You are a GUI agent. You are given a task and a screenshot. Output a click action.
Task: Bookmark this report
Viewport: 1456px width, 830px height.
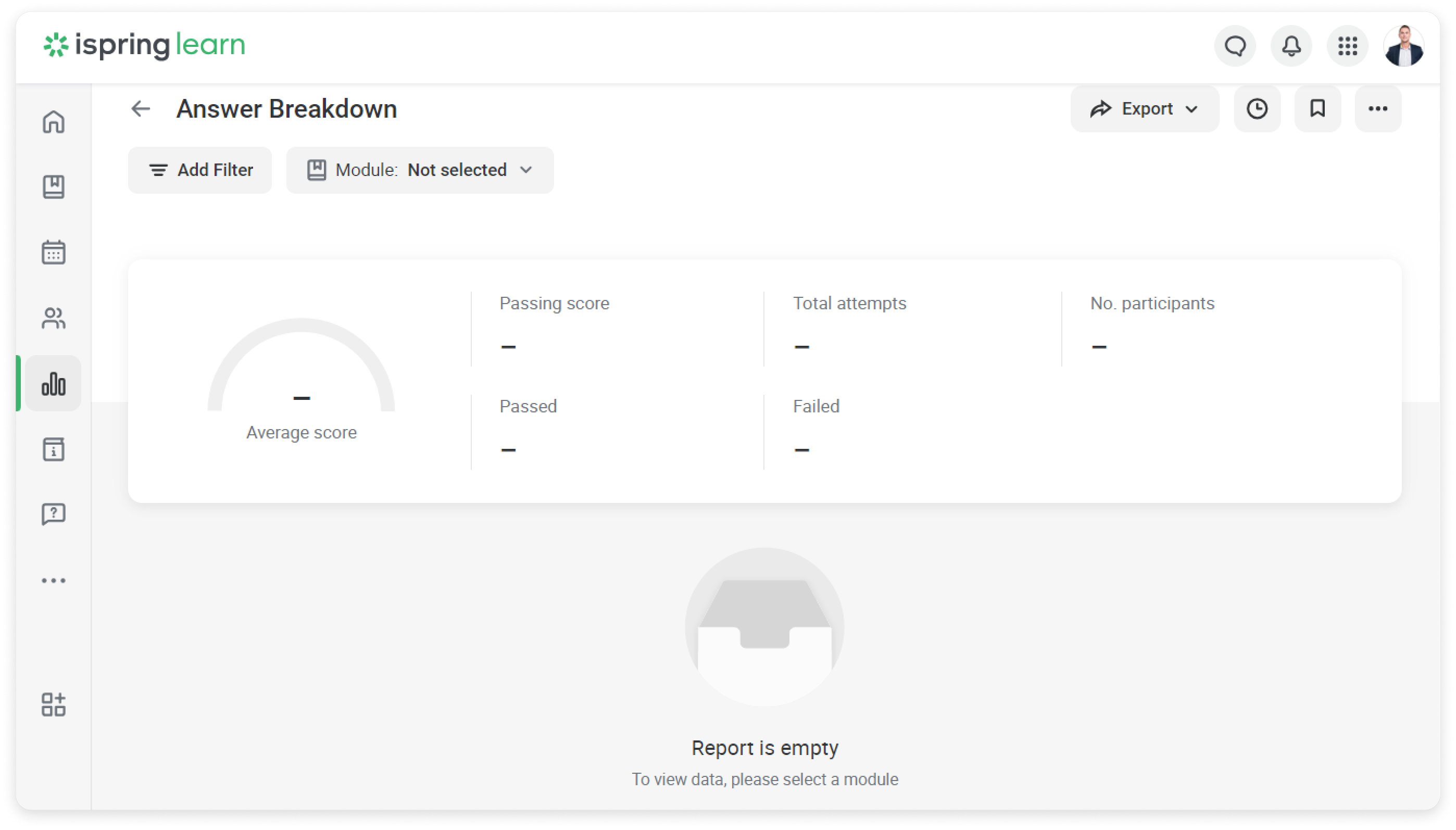[x=1317, y=109]
